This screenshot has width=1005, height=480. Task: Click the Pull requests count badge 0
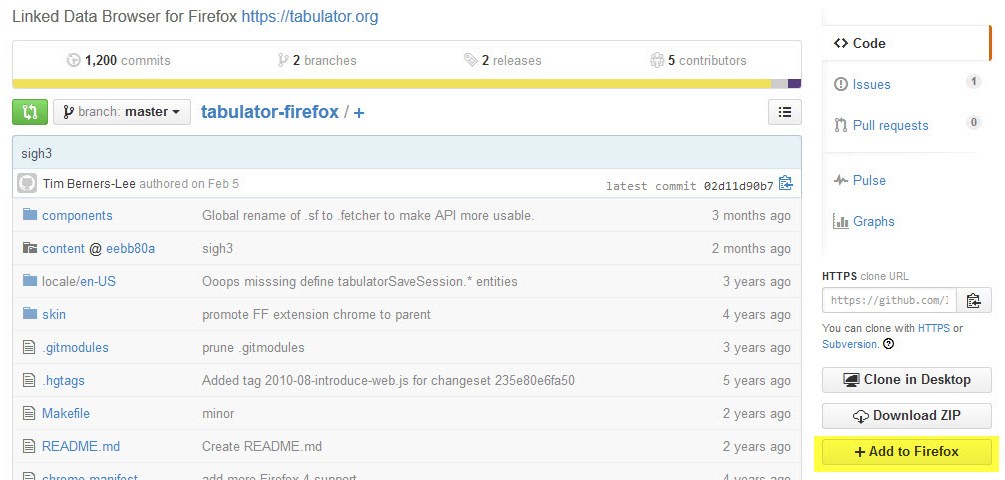point(974,122)
